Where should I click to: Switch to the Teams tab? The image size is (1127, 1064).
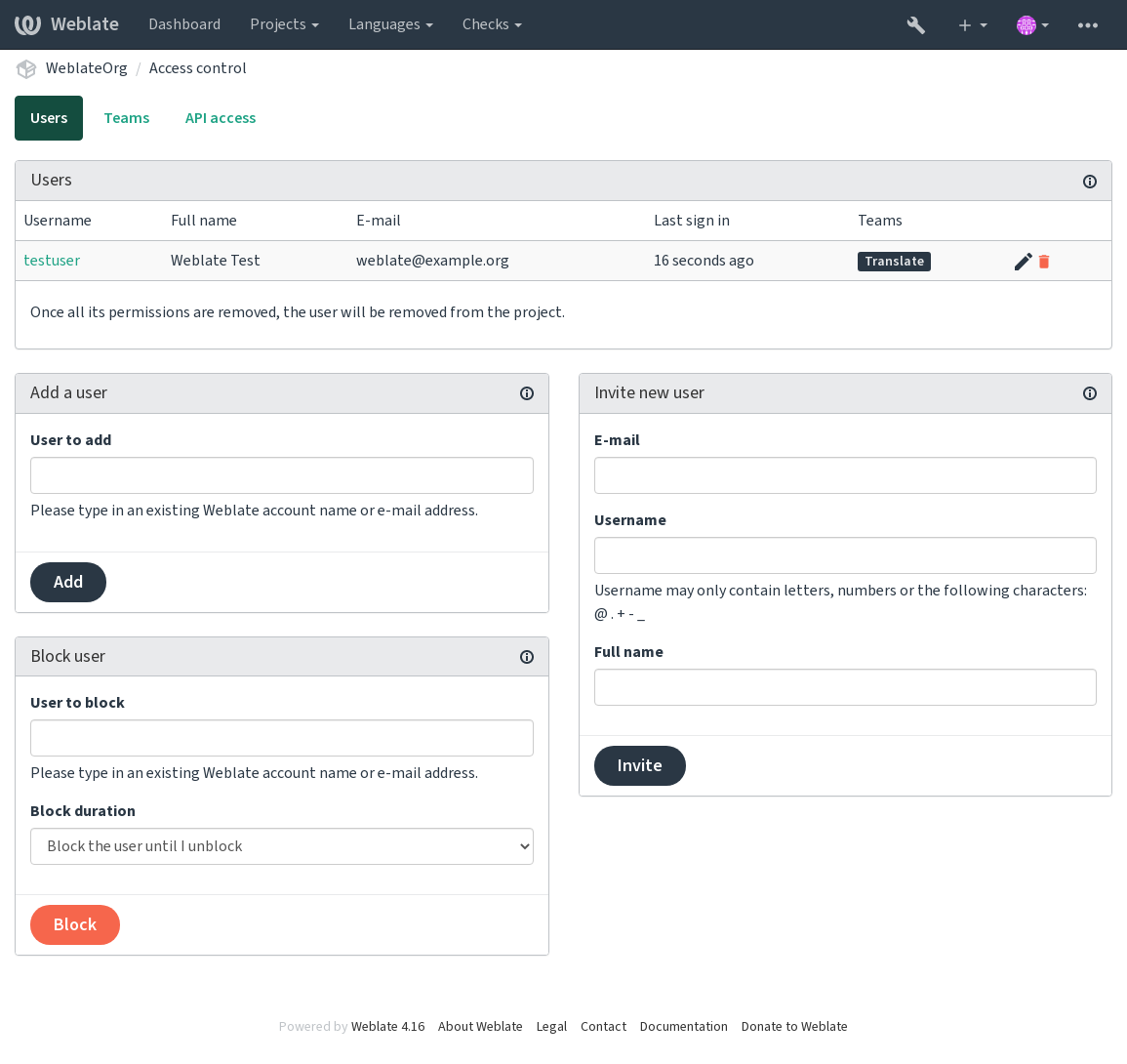pyautogui.click(x=127, y=118)
